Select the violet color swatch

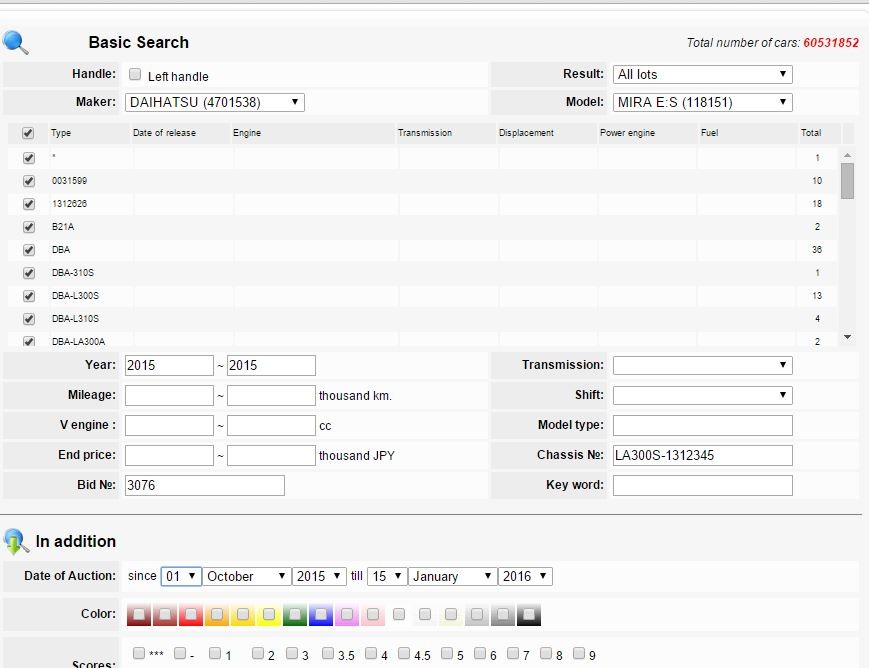(x=347, y=615)
